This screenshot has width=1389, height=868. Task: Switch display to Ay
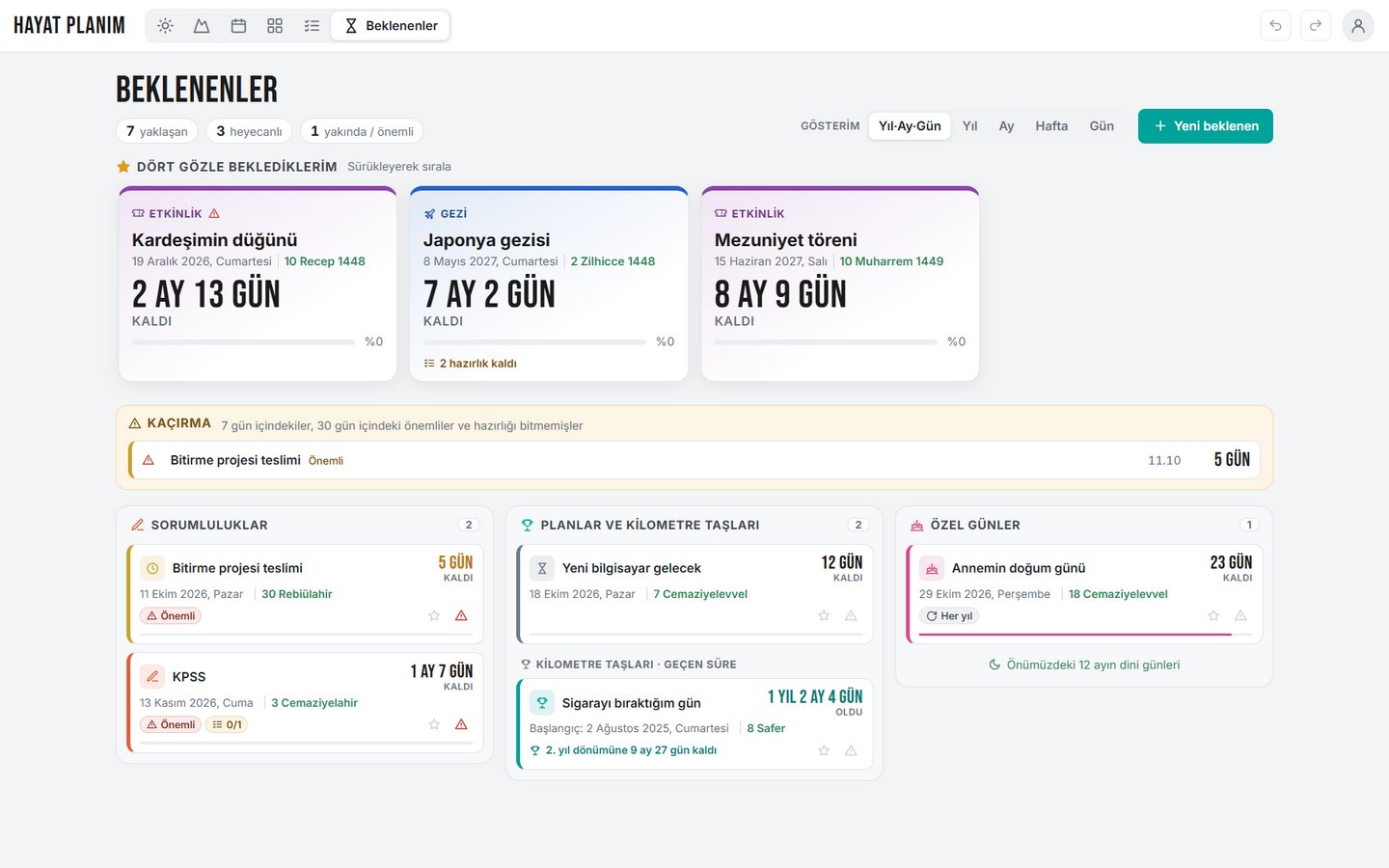click(1006, 126)
